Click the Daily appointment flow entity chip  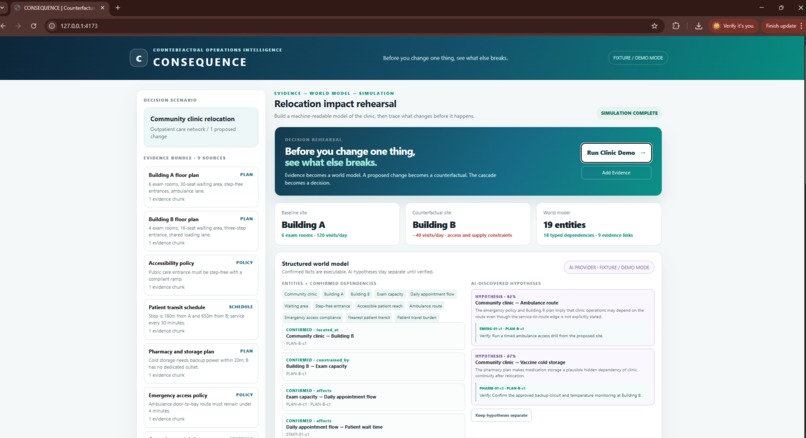[432, 294]
